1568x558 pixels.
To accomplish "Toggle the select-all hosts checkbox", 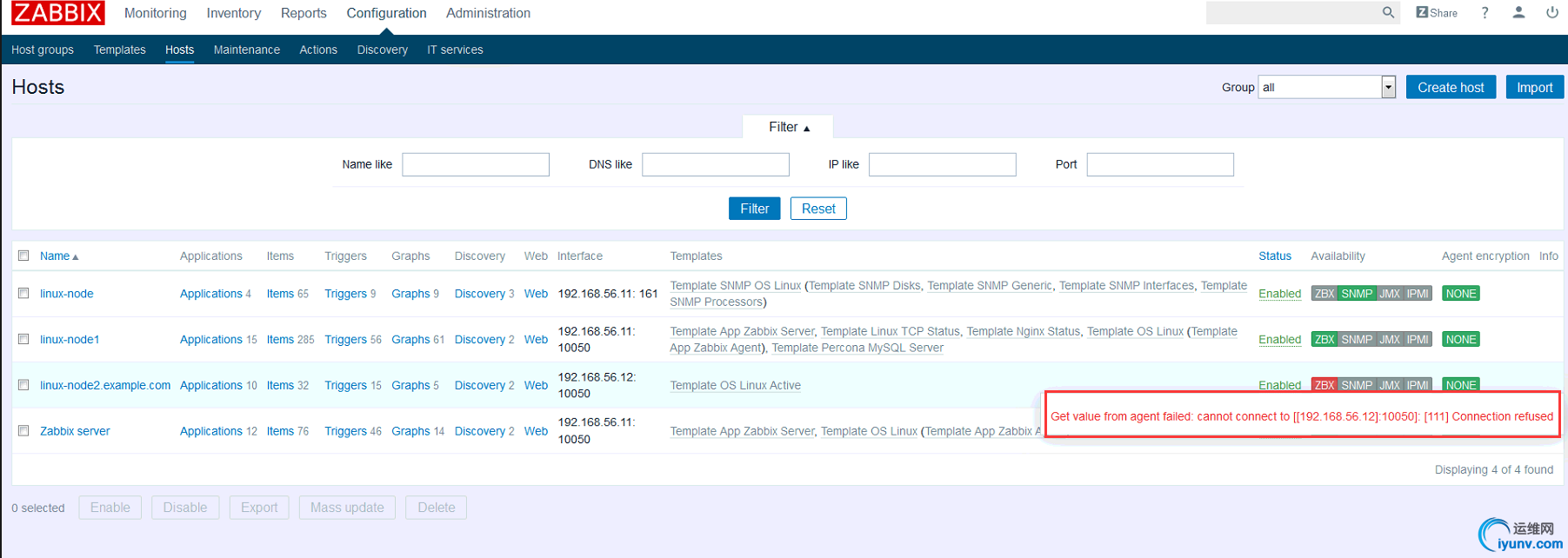I will [x=23, y=256].
